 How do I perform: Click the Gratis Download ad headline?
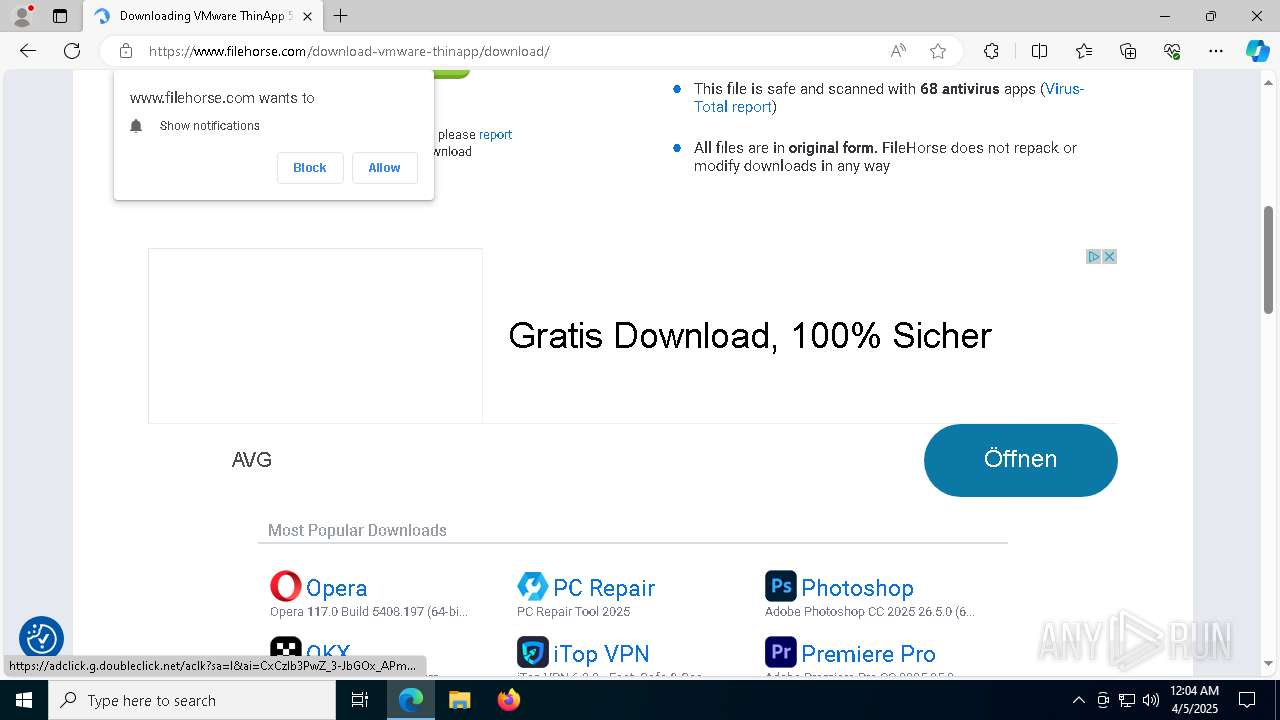coord(750,335)
